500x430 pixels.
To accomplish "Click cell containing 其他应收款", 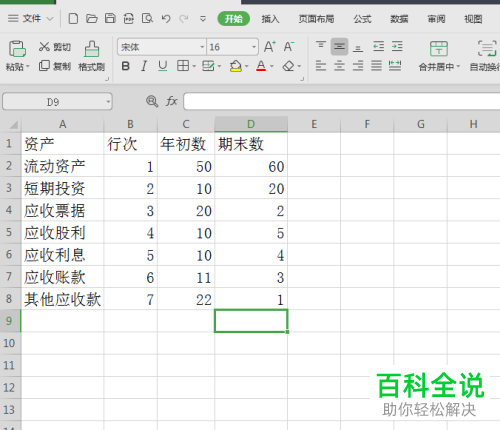I will tap(63, 299).
